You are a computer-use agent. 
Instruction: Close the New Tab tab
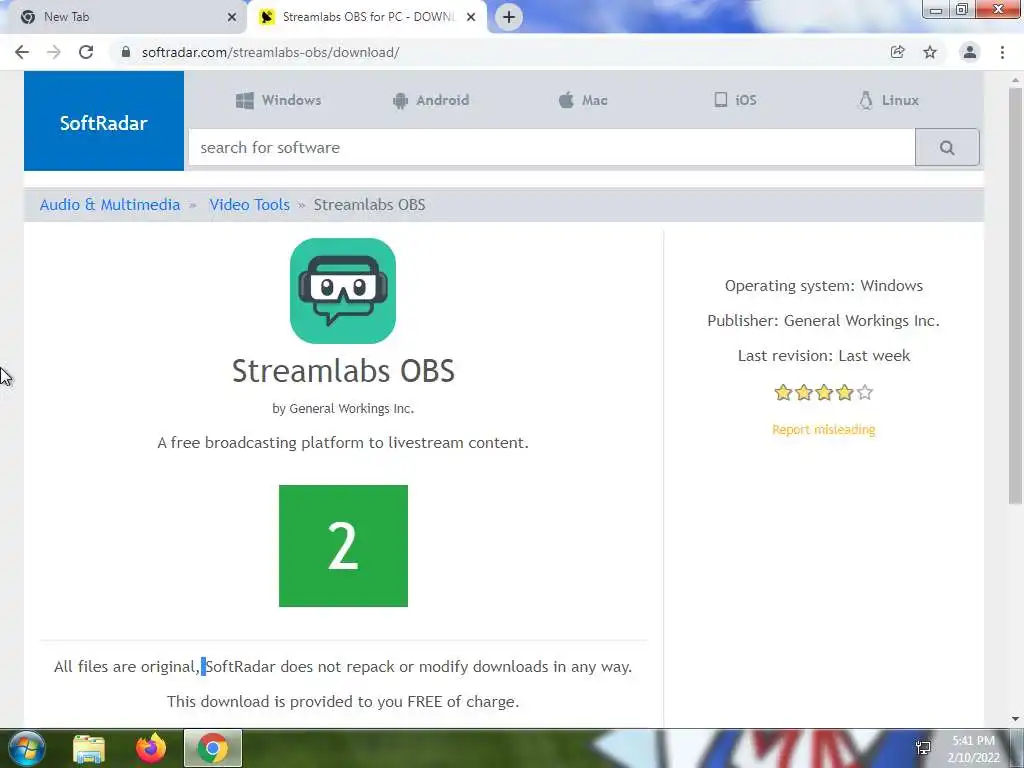232,17
